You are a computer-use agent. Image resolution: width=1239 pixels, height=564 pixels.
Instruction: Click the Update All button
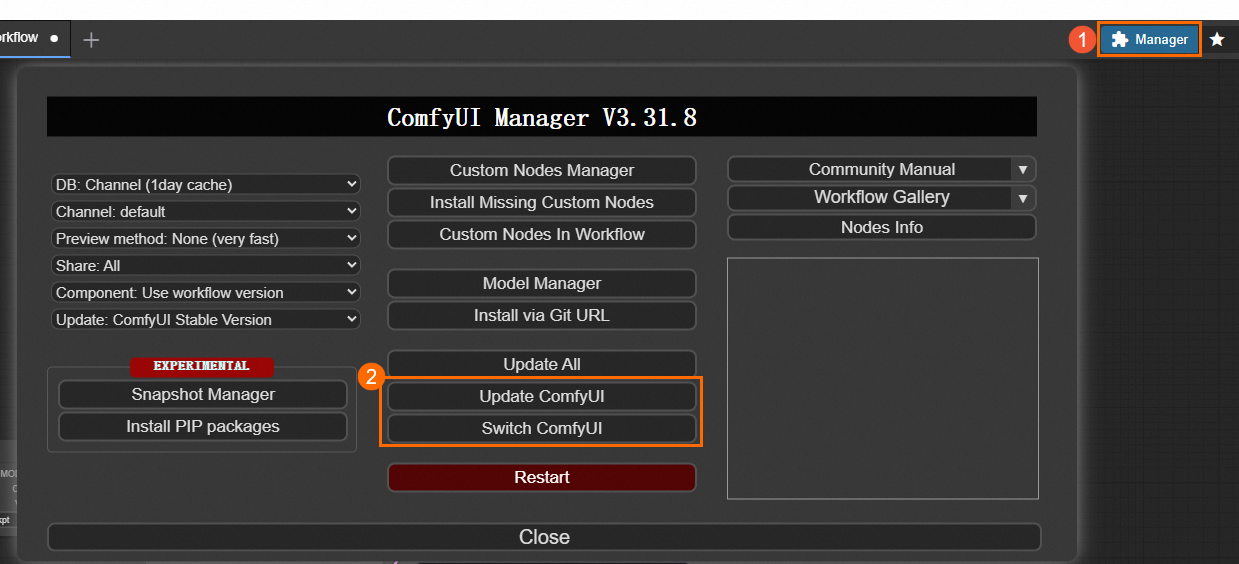tap(542, 364)
